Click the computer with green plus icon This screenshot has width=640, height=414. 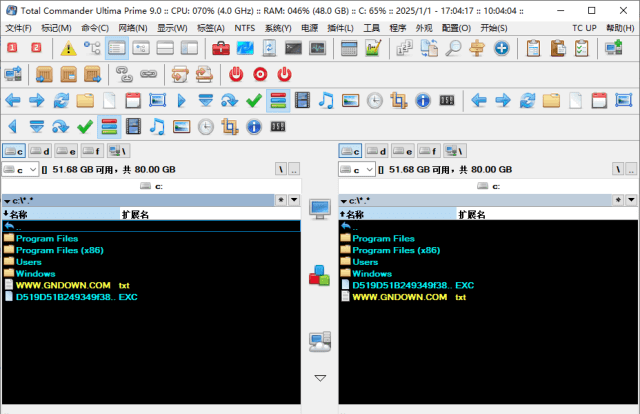click(x=613, y=48)
